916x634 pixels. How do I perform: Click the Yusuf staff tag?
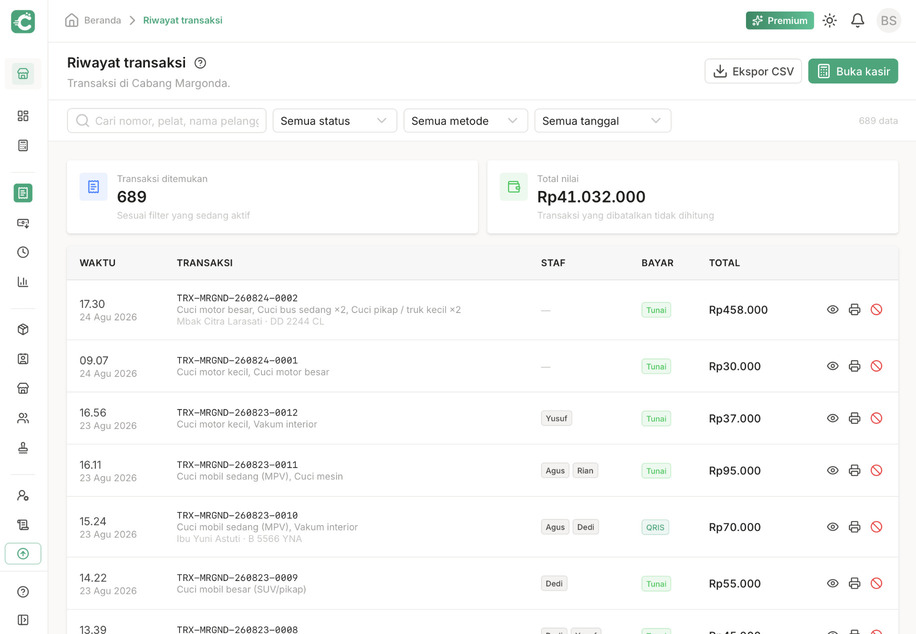tap(556, 418)
